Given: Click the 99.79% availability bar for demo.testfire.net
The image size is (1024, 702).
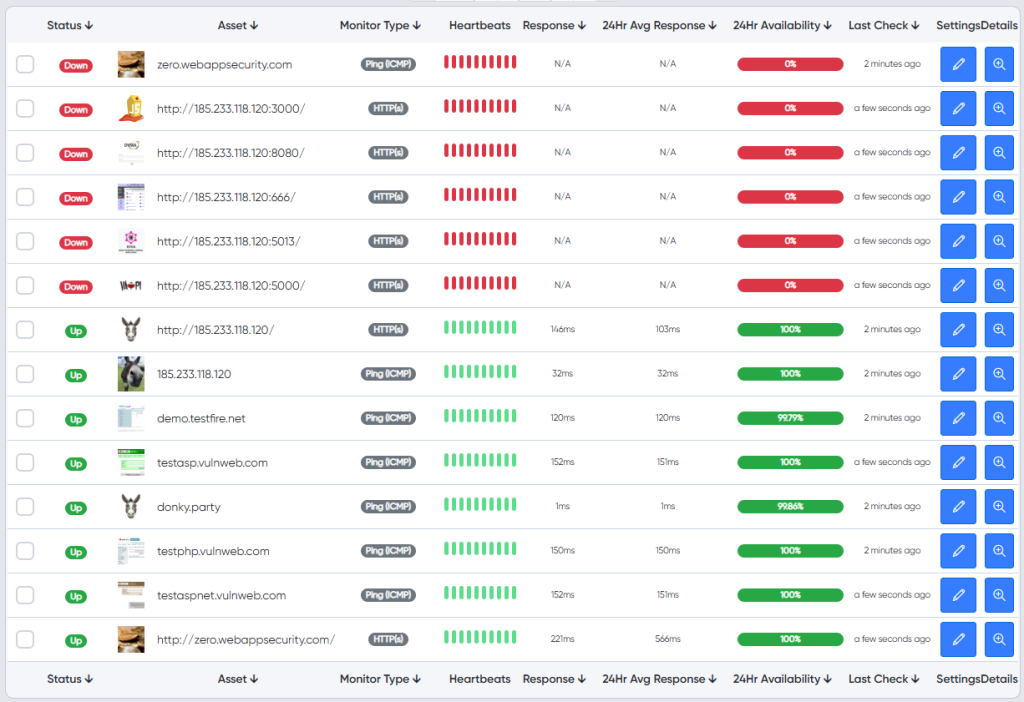Looking at the screenshot, I should pos(790,418).
